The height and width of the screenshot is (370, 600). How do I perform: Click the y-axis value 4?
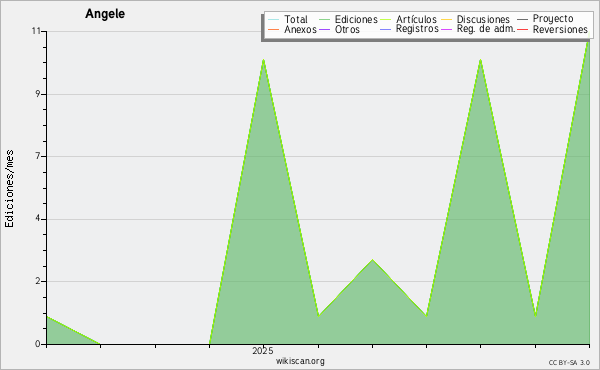(x=38, y=219)
